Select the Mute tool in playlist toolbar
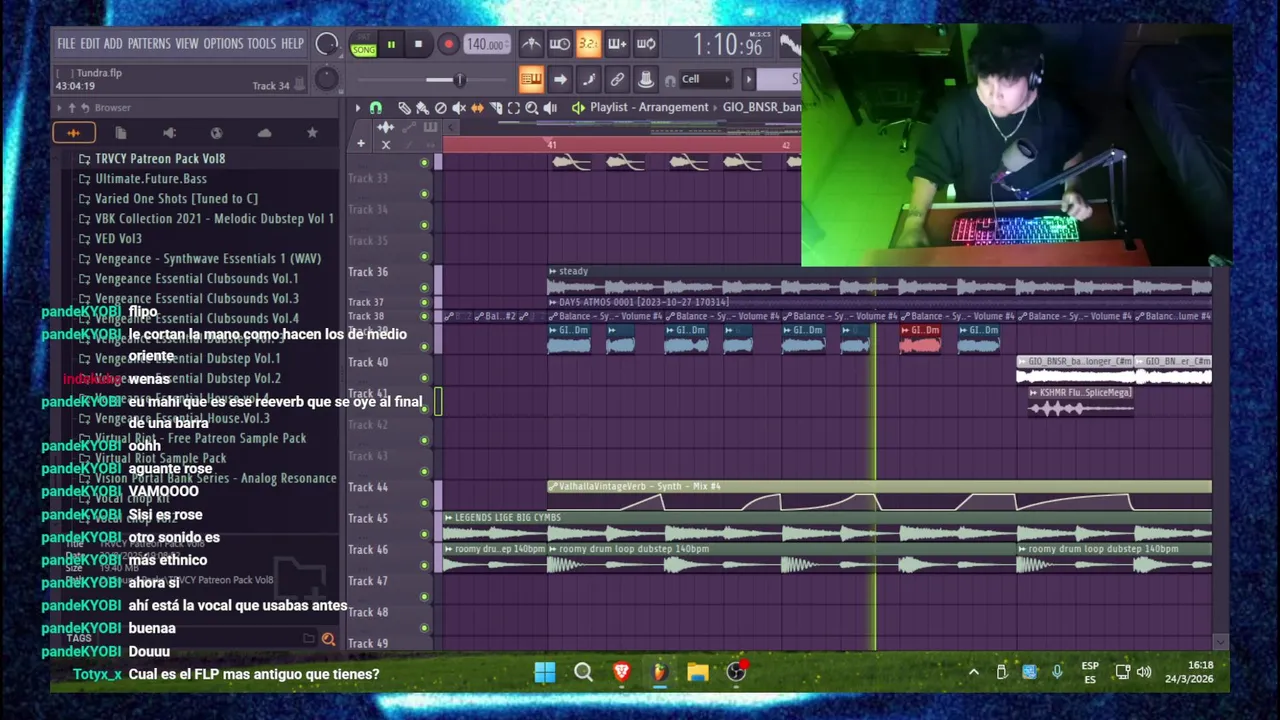The height and width of the screenshot is (720, 1280). pyautogui.click(x=459, y=108)
